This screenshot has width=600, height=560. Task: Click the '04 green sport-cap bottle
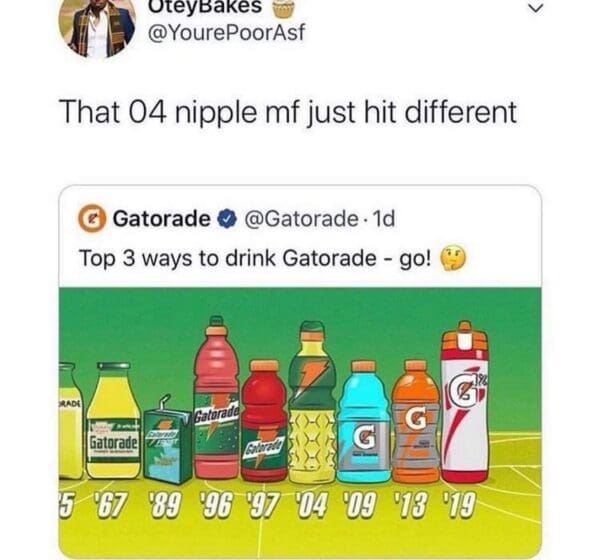[x=313, y=402]
